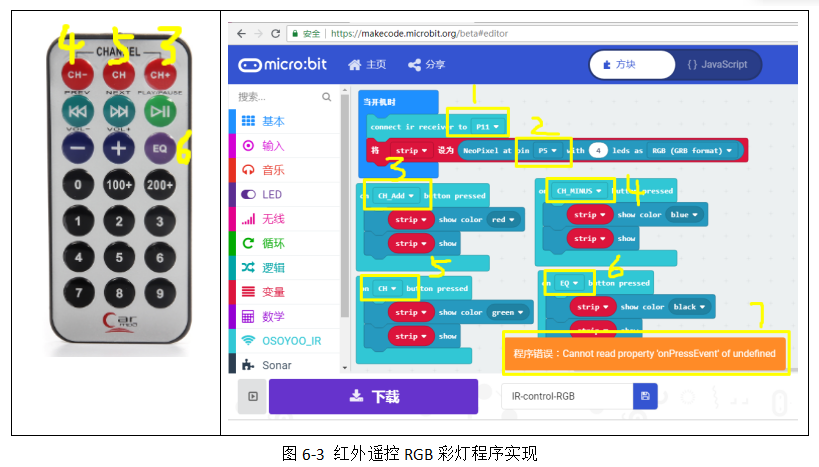Click the LED count value 4

click(598, 150)
